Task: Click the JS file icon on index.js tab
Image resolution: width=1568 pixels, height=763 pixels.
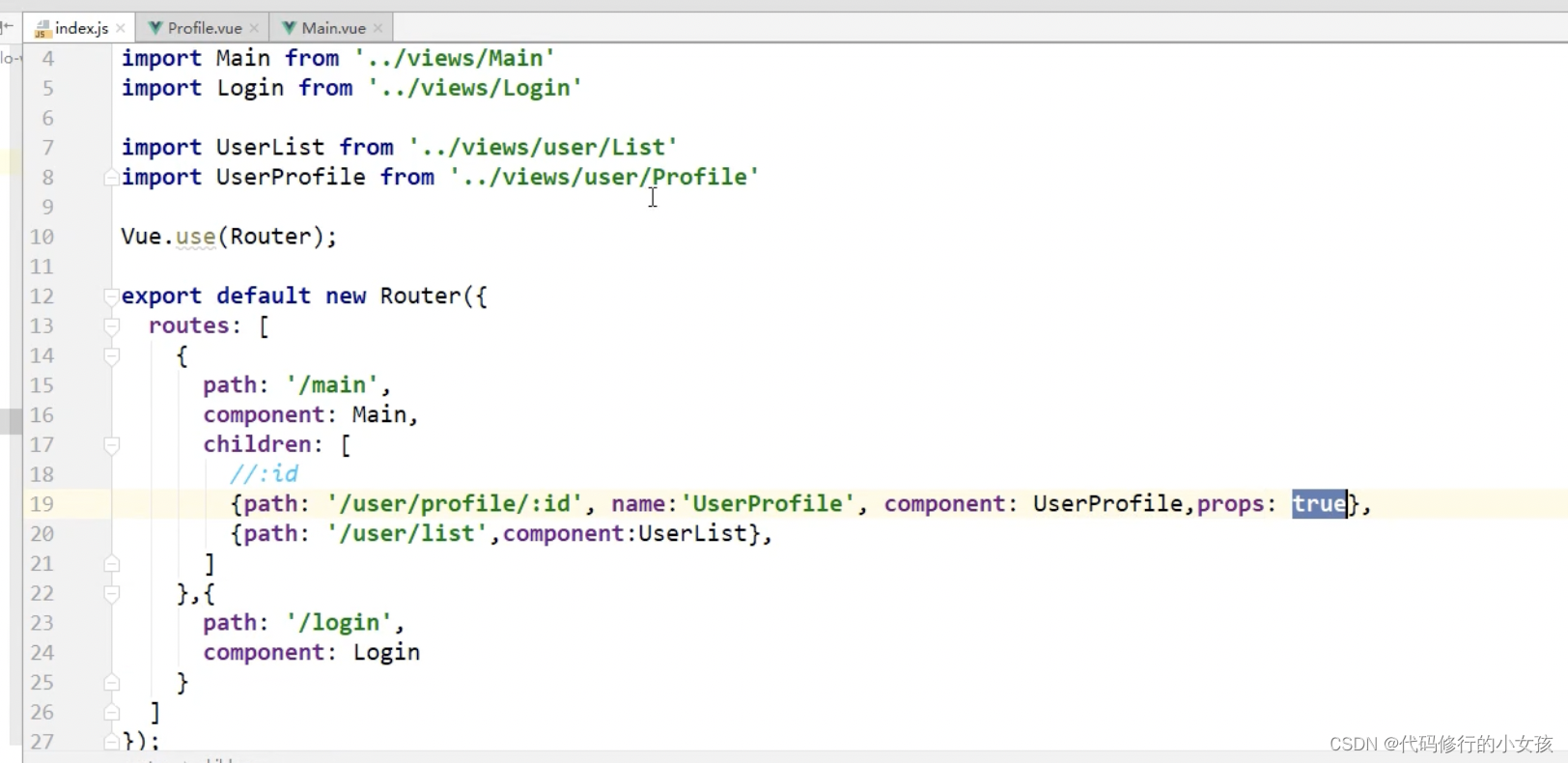Action: point(42,28)
